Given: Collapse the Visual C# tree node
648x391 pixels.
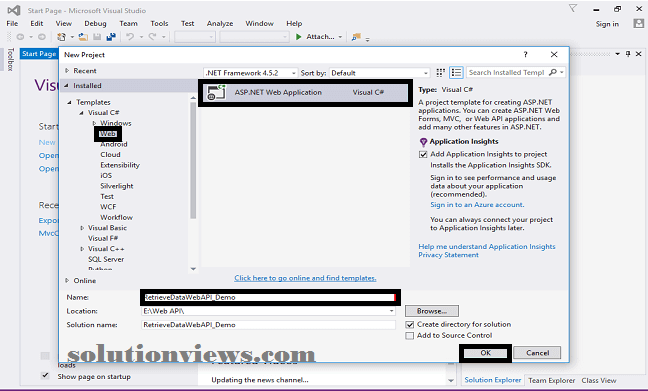Looking at the screenshot, I should click(x=81, y=112).
